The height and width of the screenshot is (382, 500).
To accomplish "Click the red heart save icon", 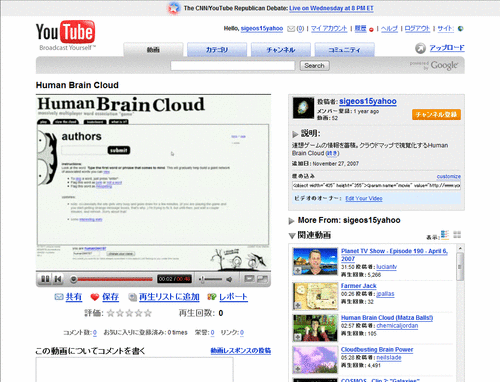I will tap(95, 296).
